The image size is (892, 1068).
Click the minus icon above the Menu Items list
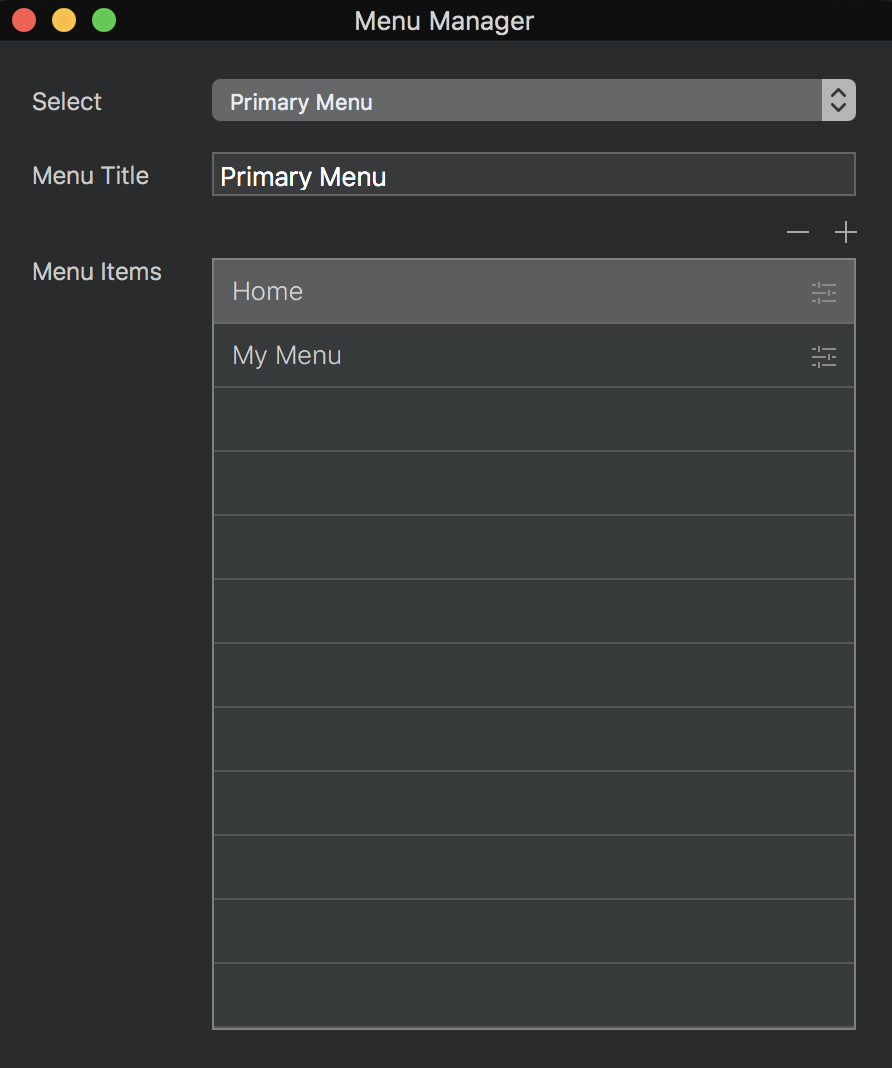pos(797,232)
